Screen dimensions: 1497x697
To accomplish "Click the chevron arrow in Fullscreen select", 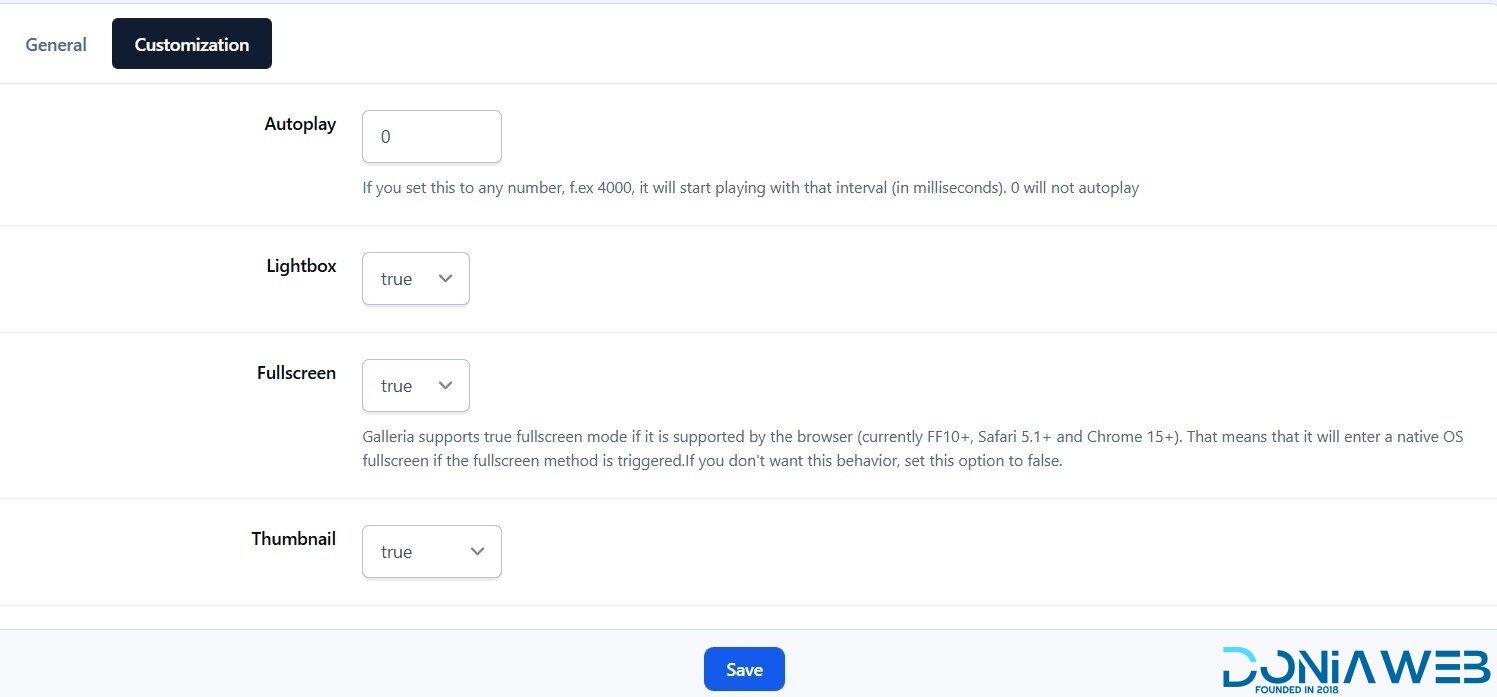I will click(x=446, y=386).
